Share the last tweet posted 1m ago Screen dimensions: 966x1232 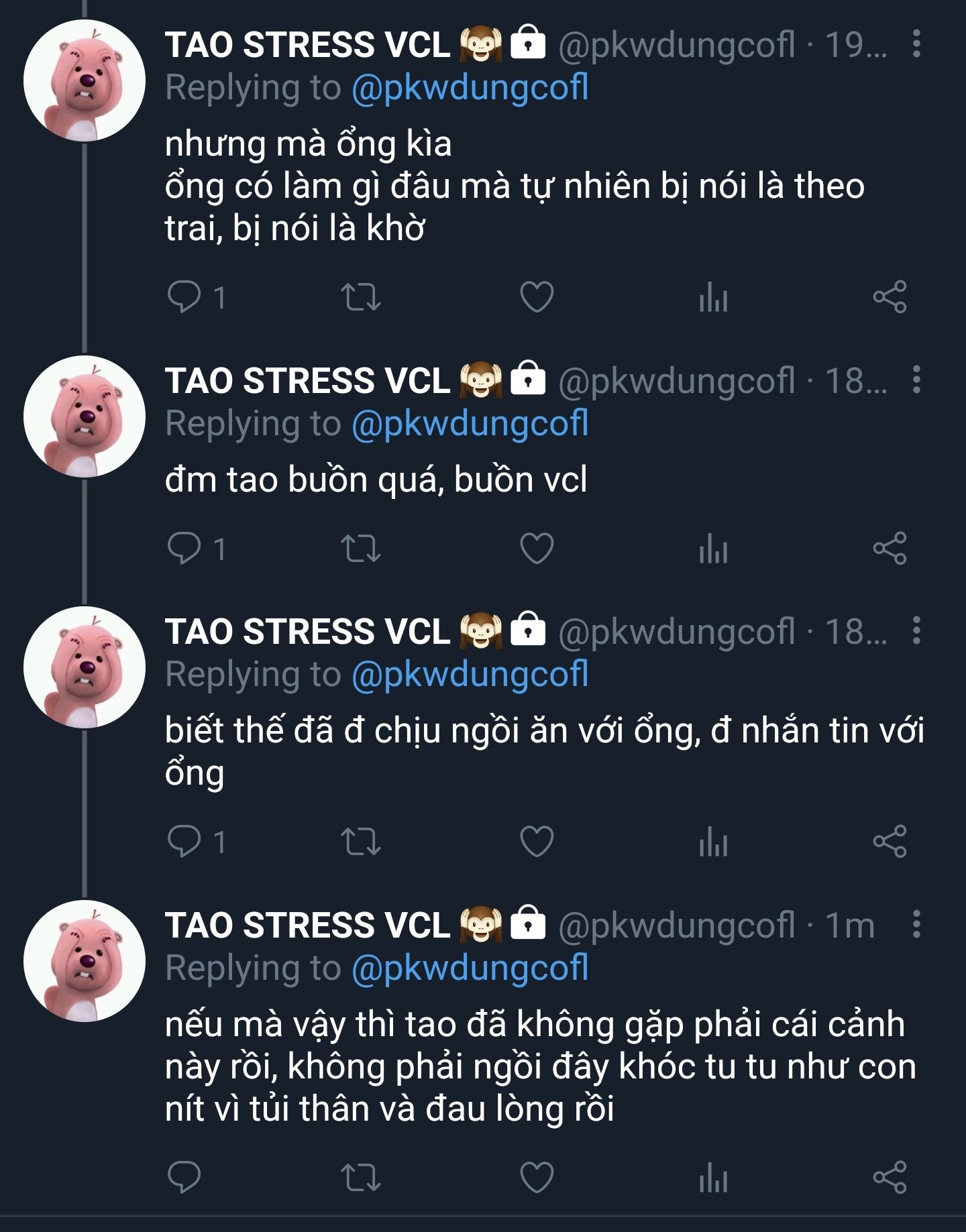[890, 1178]
